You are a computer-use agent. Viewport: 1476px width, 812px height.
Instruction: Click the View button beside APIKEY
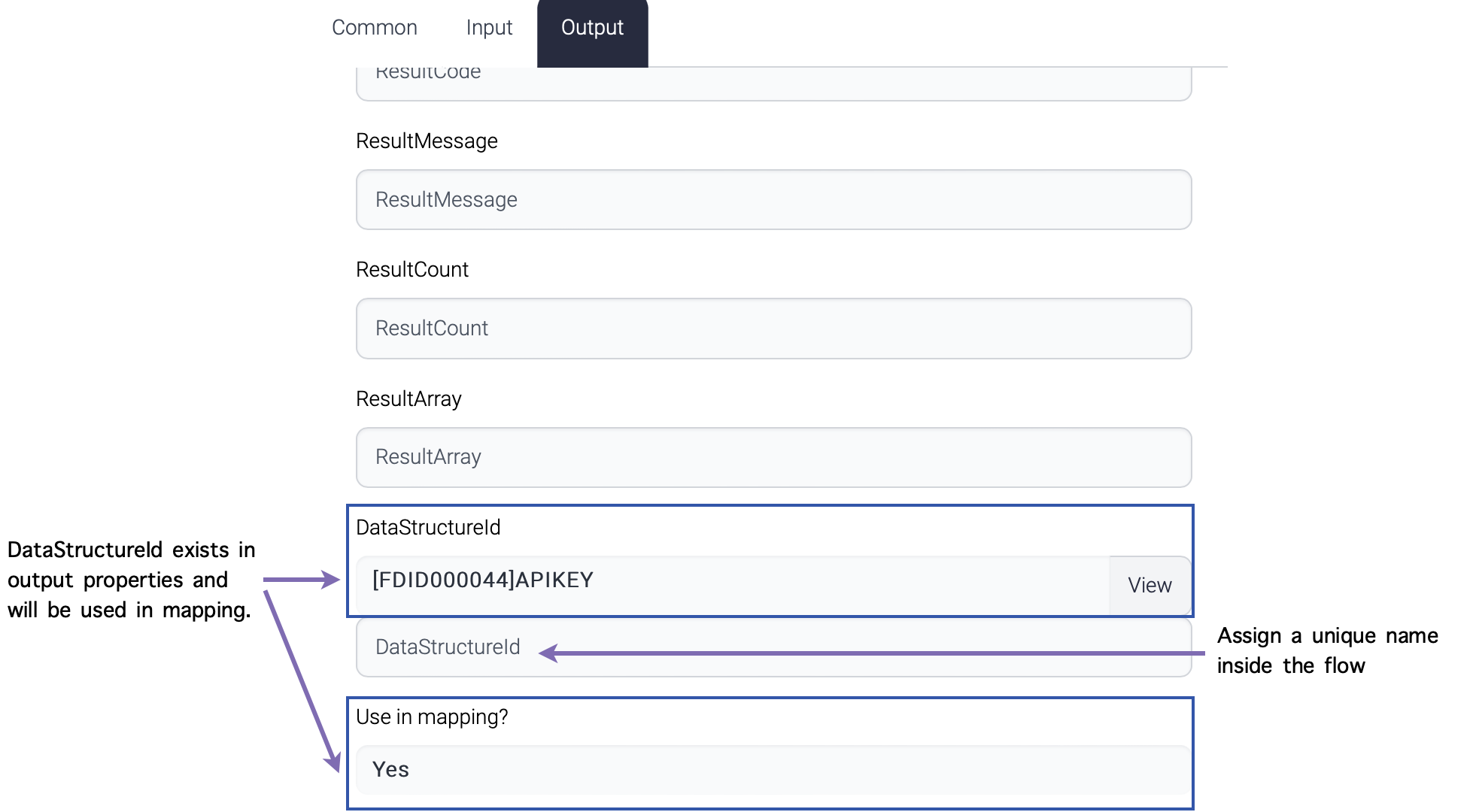(1149, 585)
